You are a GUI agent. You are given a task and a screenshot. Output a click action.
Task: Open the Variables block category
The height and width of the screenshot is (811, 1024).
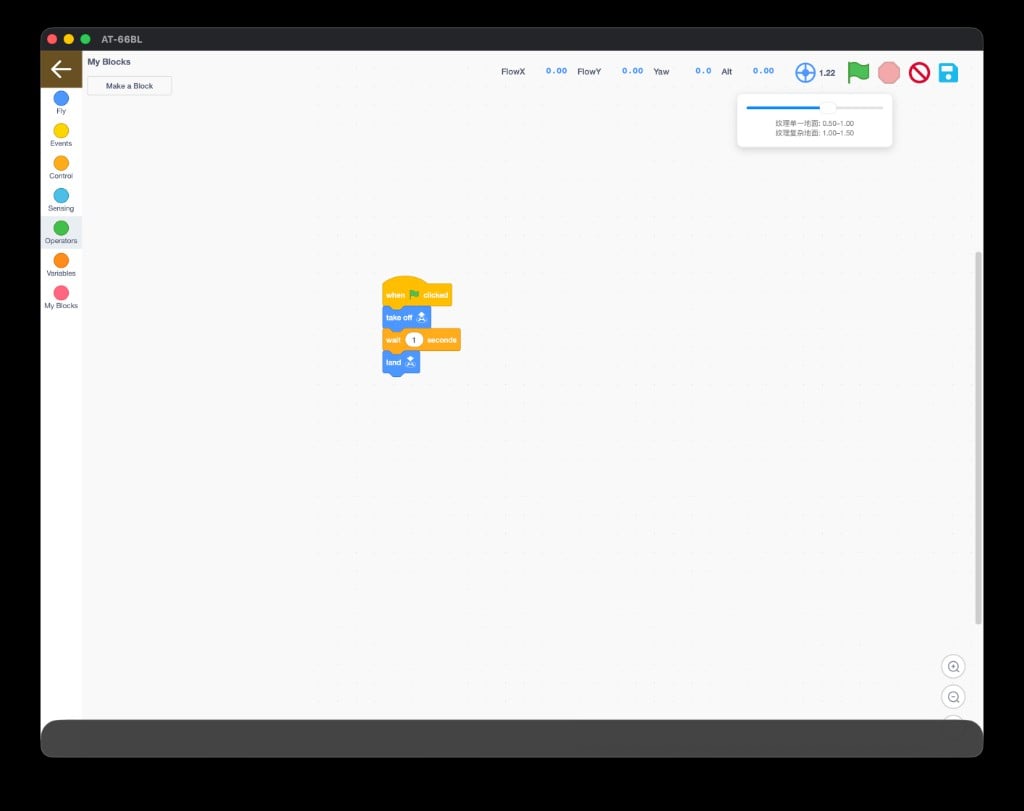click(x=61, y=265)
